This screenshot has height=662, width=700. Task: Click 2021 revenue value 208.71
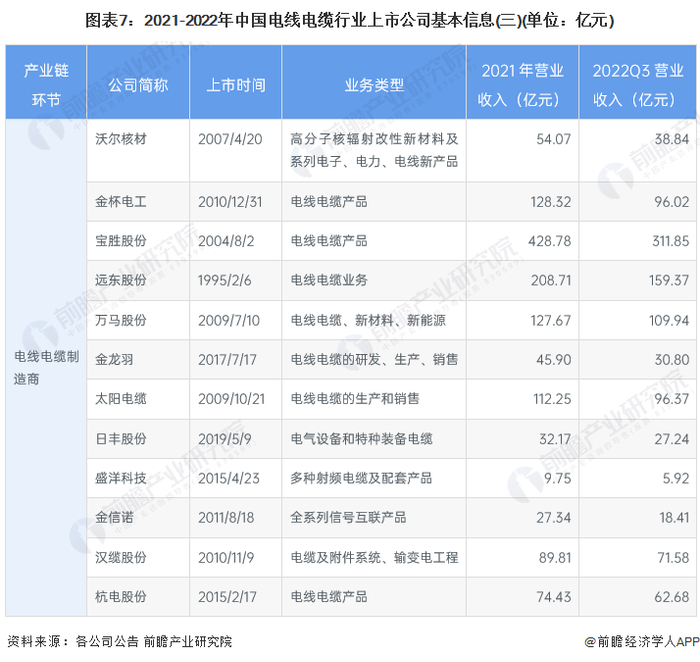coord(551,280)
